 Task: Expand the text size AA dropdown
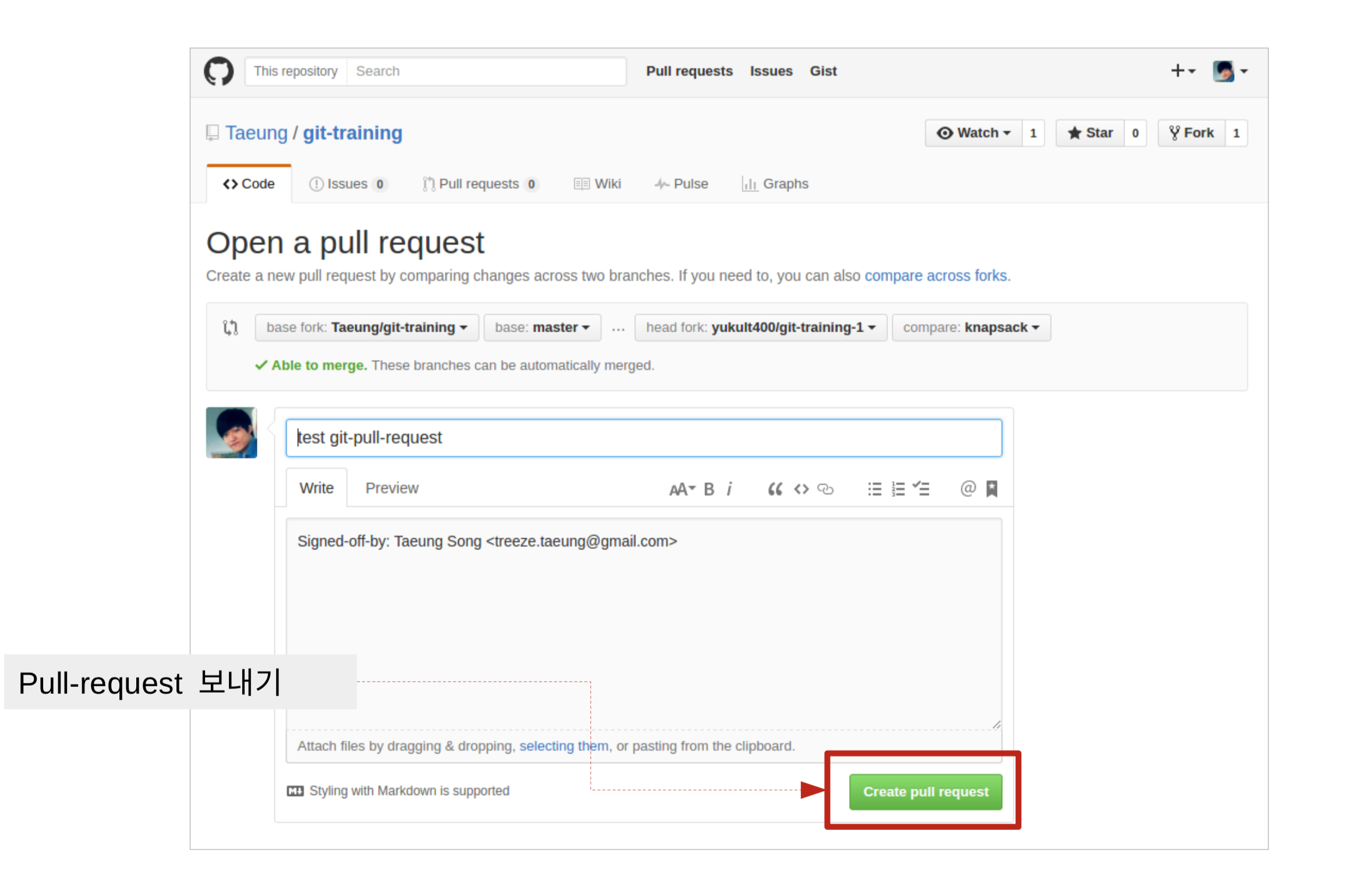point(682,489)
